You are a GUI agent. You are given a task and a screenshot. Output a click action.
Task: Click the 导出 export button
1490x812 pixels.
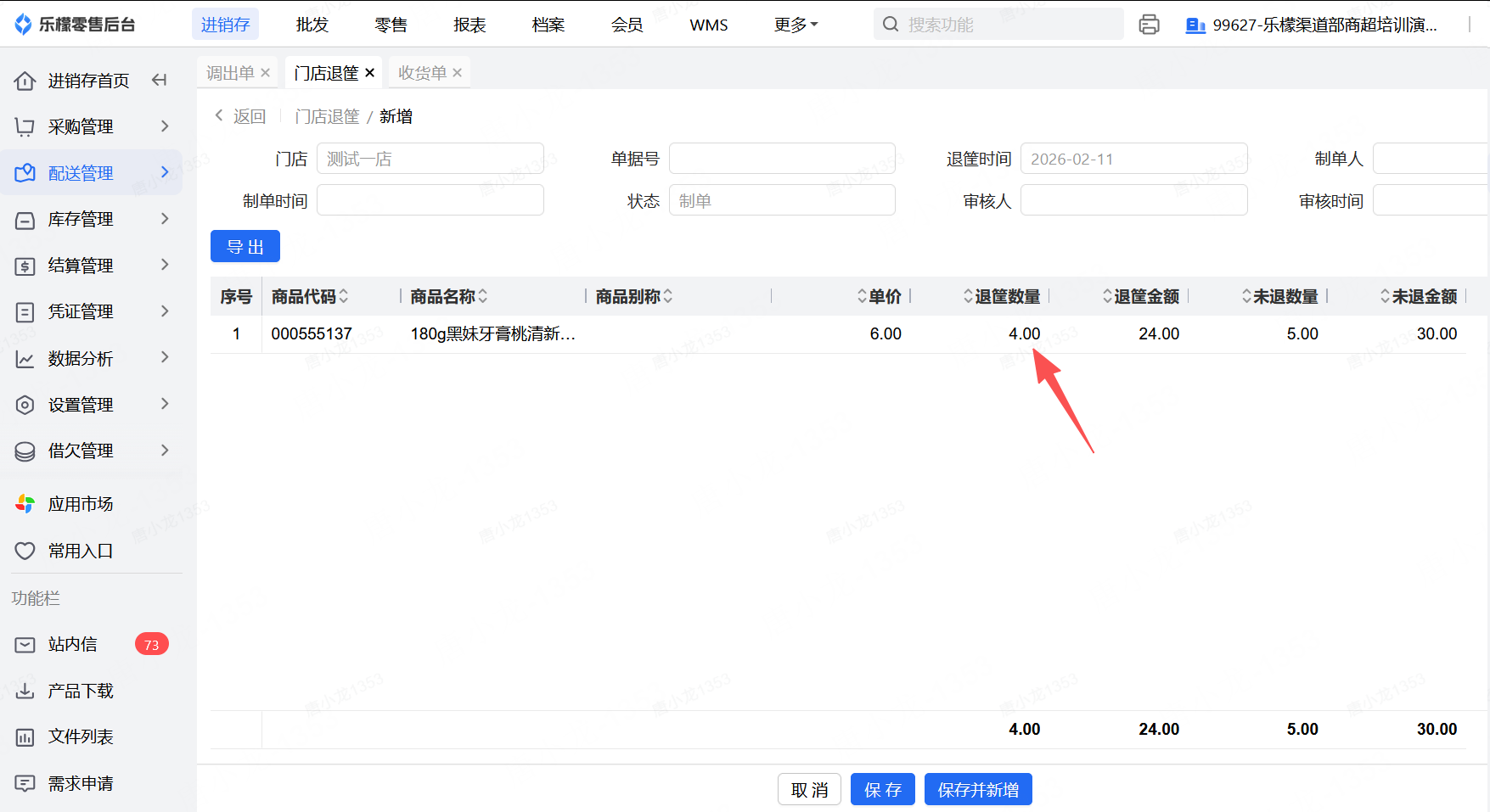245,247
